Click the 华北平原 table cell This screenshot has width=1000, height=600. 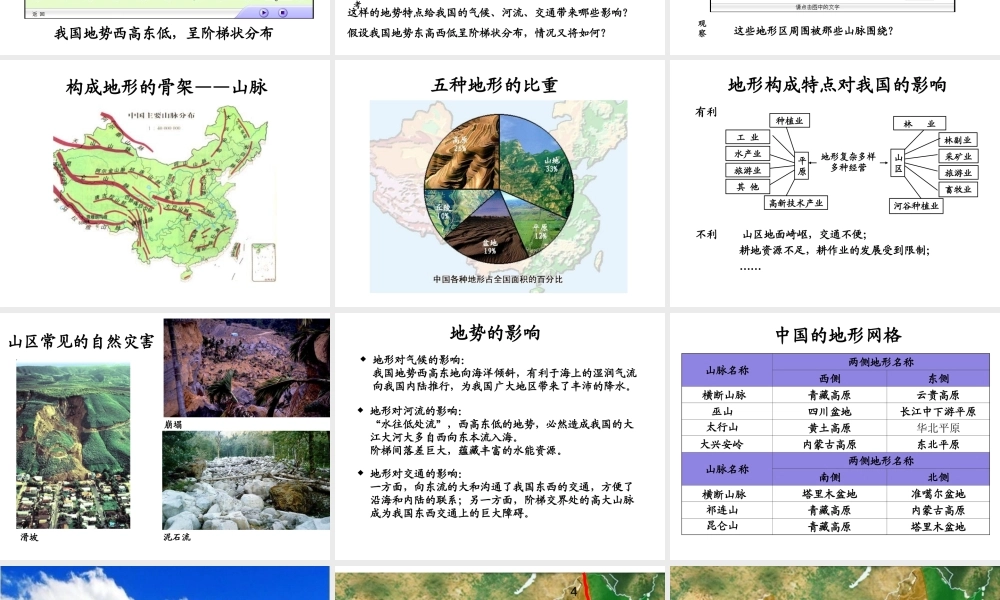point(938,428)
